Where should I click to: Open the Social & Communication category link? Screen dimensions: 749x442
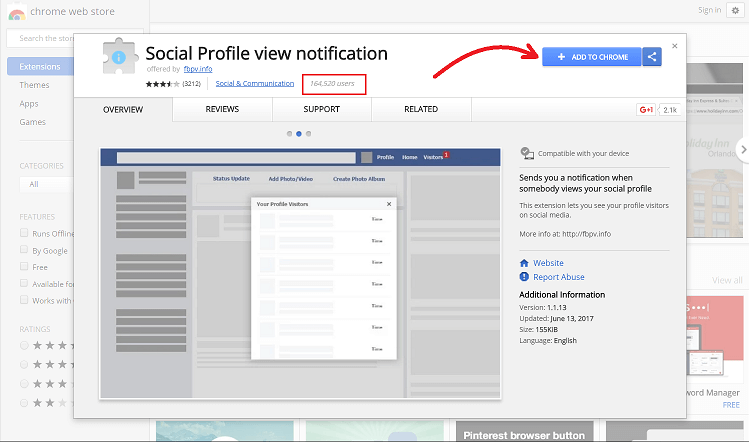(255, 84)
